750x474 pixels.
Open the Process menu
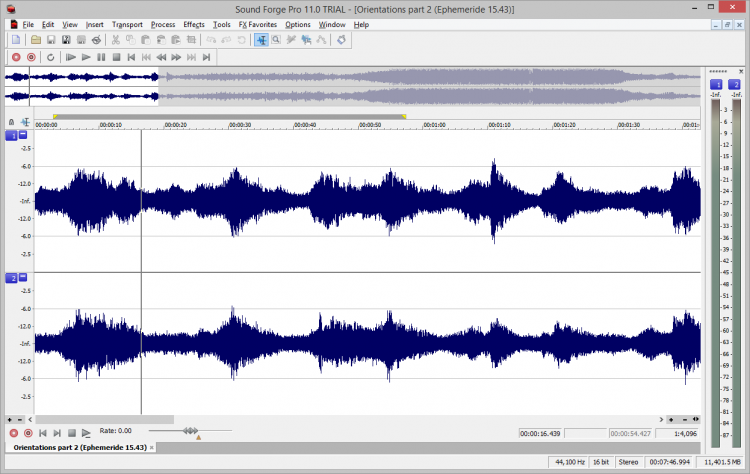[x=163, y=24]
